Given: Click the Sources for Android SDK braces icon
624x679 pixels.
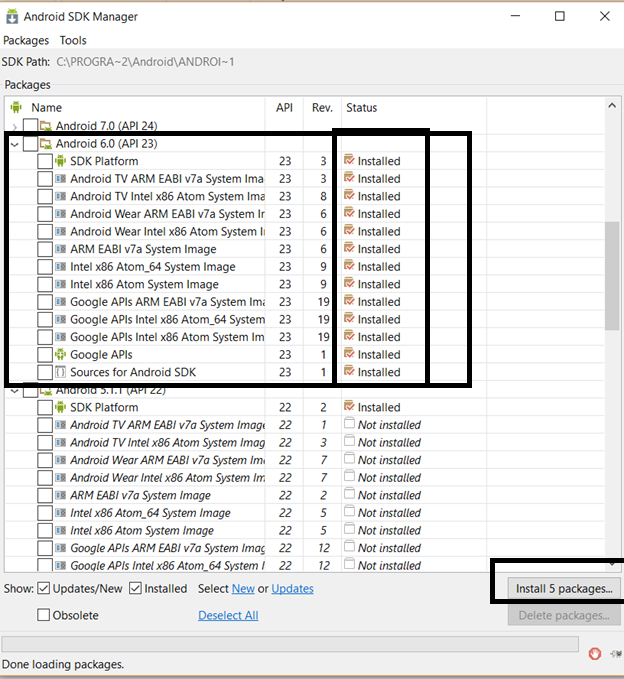Looking at the screenshot, I should click(x=60, y=372).
